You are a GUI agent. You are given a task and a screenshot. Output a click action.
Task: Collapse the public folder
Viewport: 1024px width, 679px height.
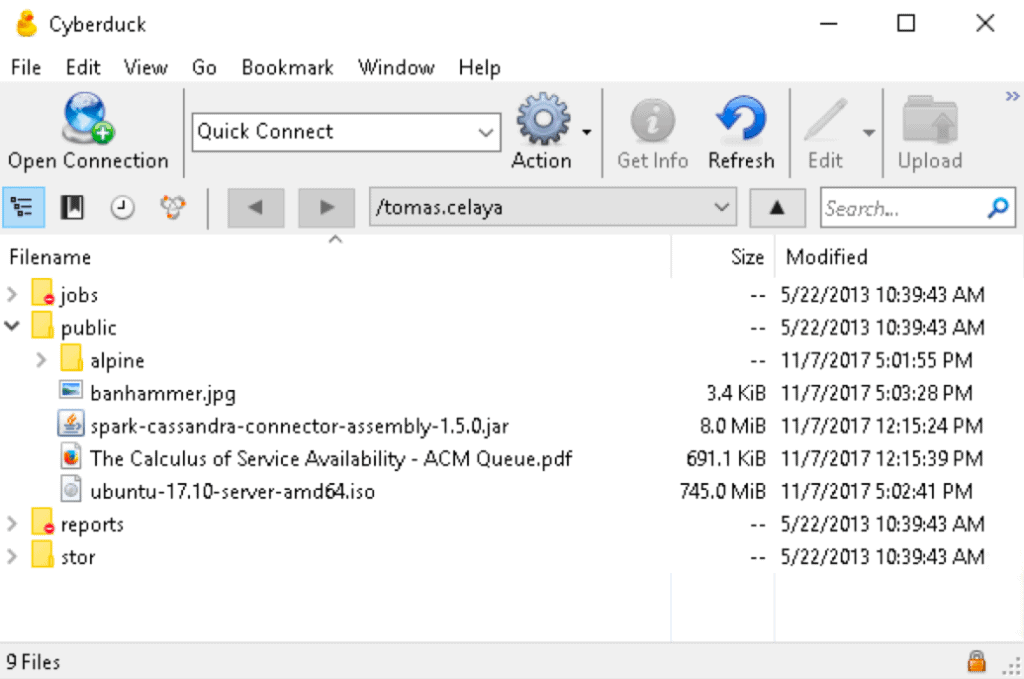[12, 326]
